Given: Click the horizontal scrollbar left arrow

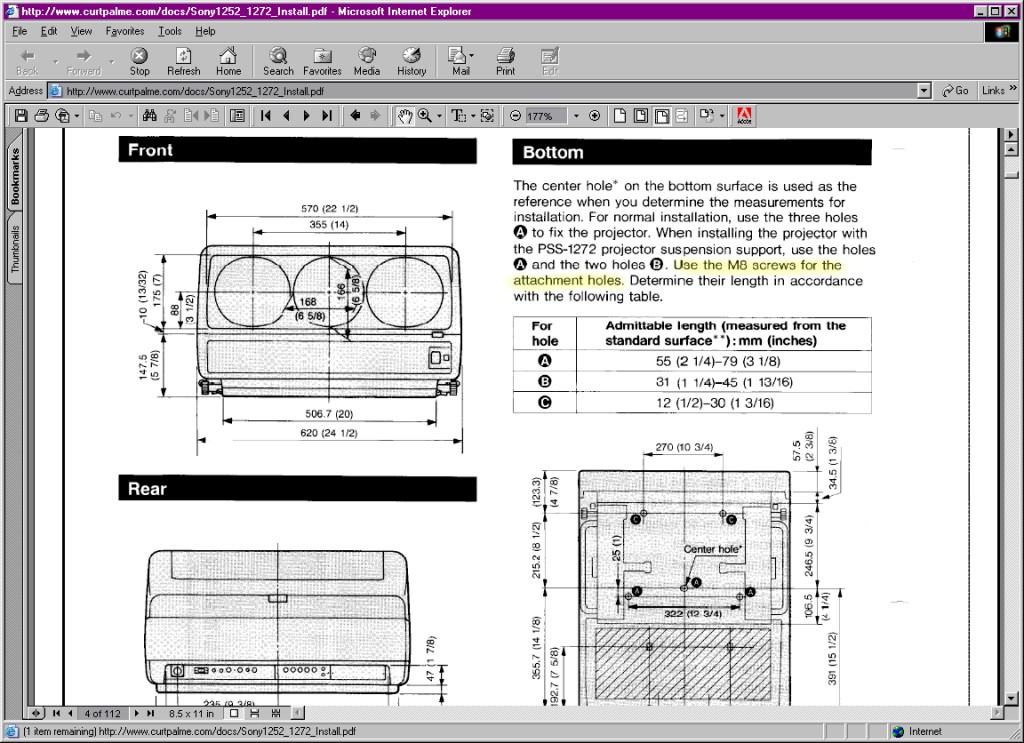Looking at the screenshot, I should pos(298,713).
